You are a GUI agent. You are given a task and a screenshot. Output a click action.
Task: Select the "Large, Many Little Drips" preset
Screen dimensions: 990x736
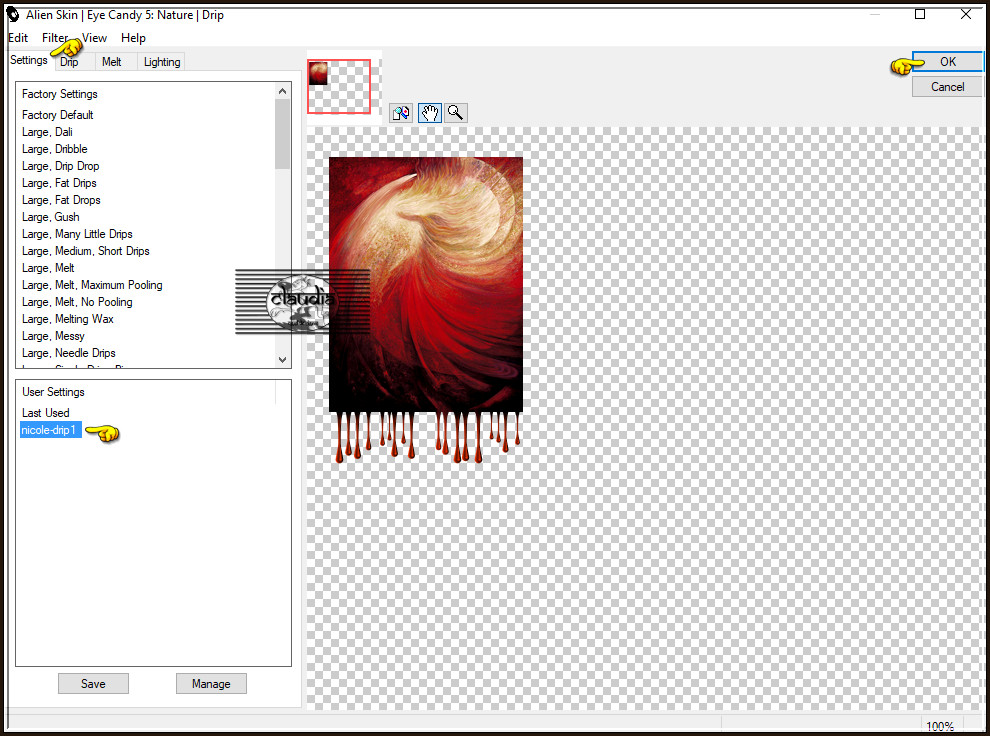tap(77, 234)
